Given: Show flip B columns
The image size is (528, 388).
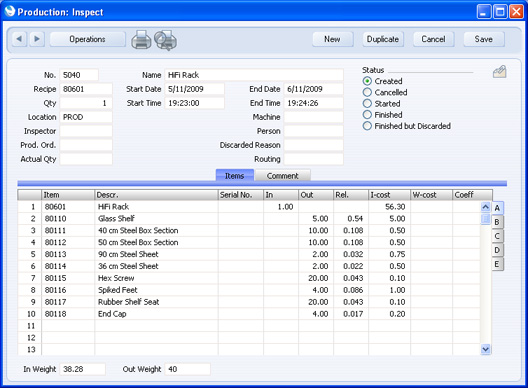Looking at the screenshot, I should pos(497,222).
